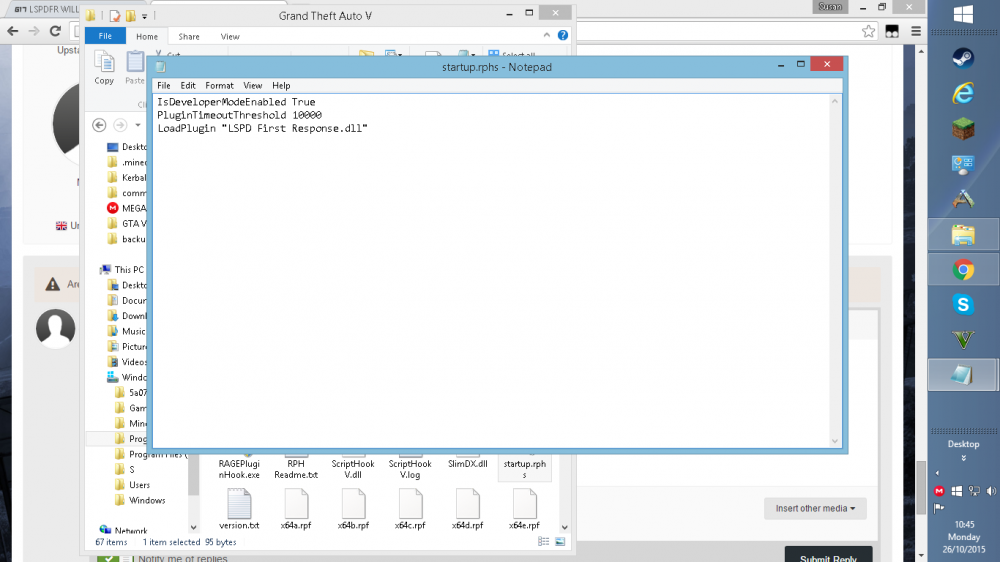
Task: Open the MEGA tray icon
Action: tap(939, 491)
